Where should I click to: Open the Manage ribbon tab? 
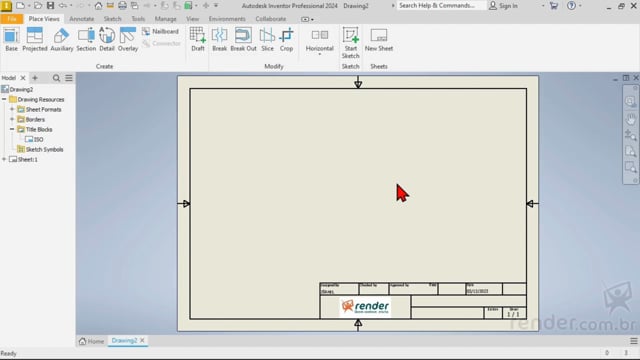coord(165,19)
